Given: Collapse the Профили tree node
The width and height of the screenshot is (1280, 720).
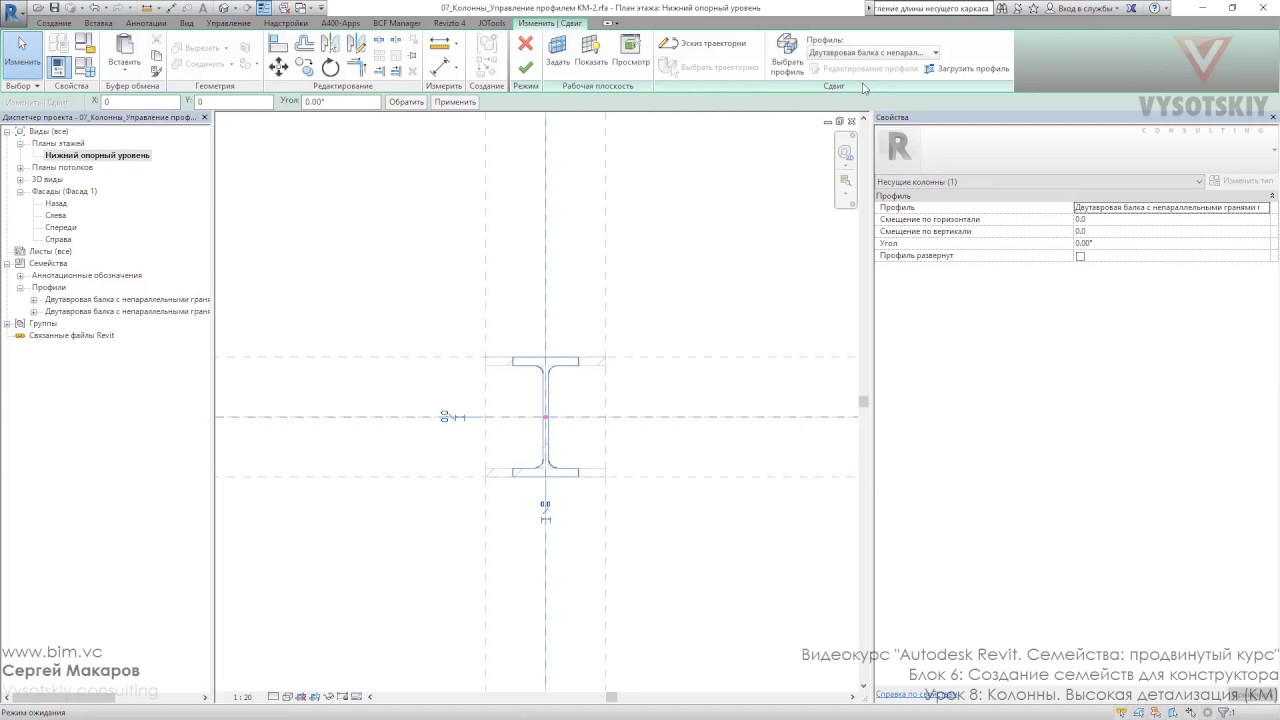Looking at the screenshot, I should [20, 287].
